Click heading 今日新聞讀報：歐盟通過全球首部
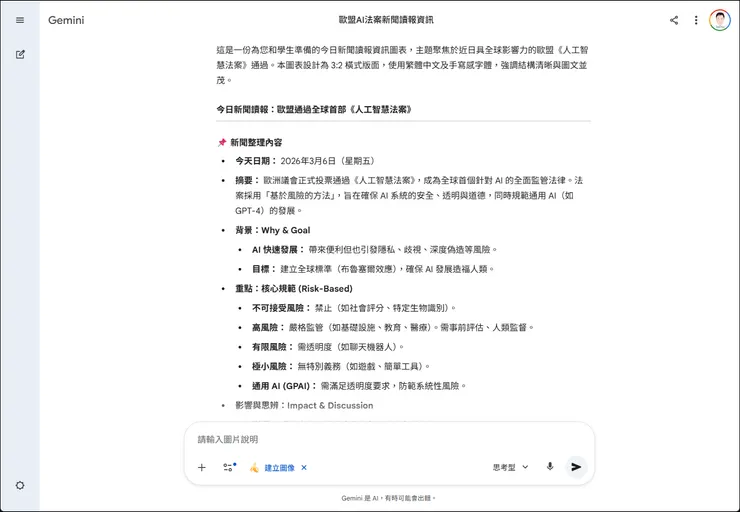This screenshot has width=740, height=512. (x=314, y=109)
